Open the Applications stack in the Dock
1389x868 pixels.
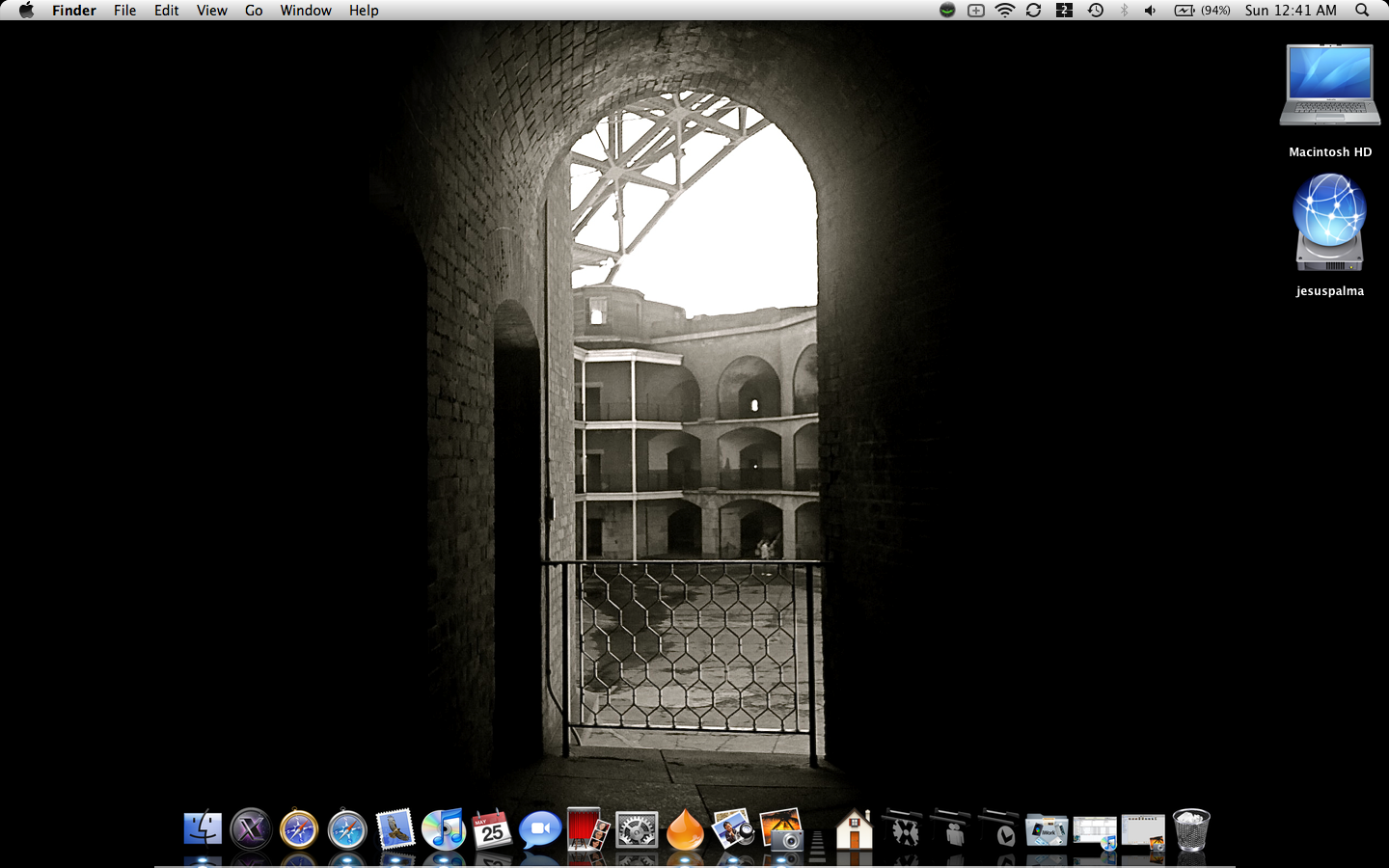[903, 829]
